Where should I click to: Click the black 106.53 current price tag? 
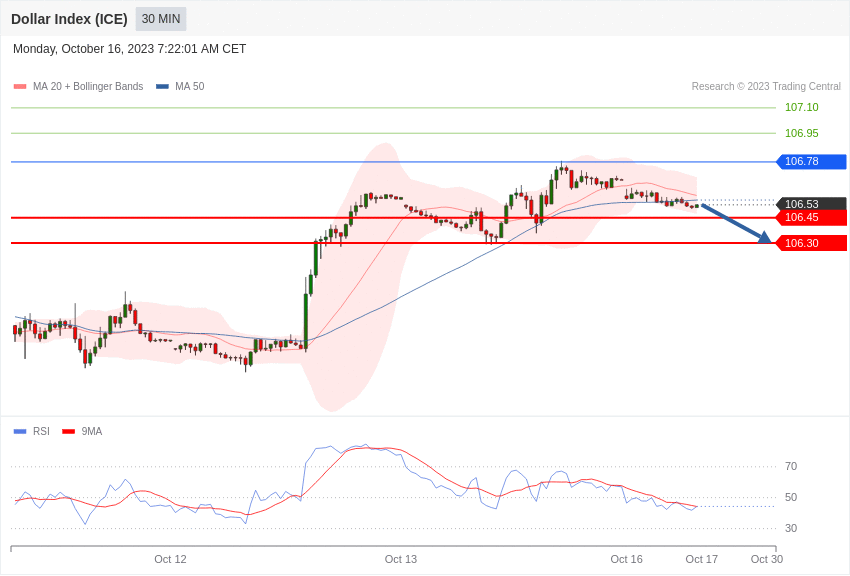click(x=812, y=204)
